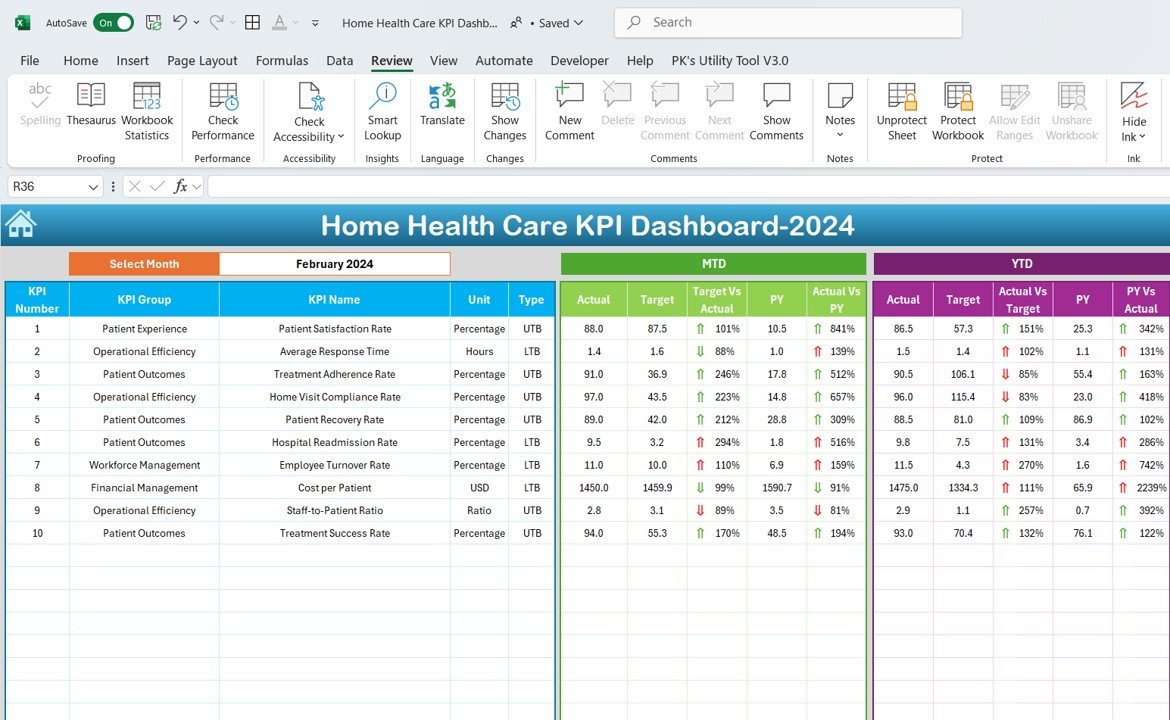
Task: Expand the Hide Ink dropdown arrow
Action: [1142, 137]
